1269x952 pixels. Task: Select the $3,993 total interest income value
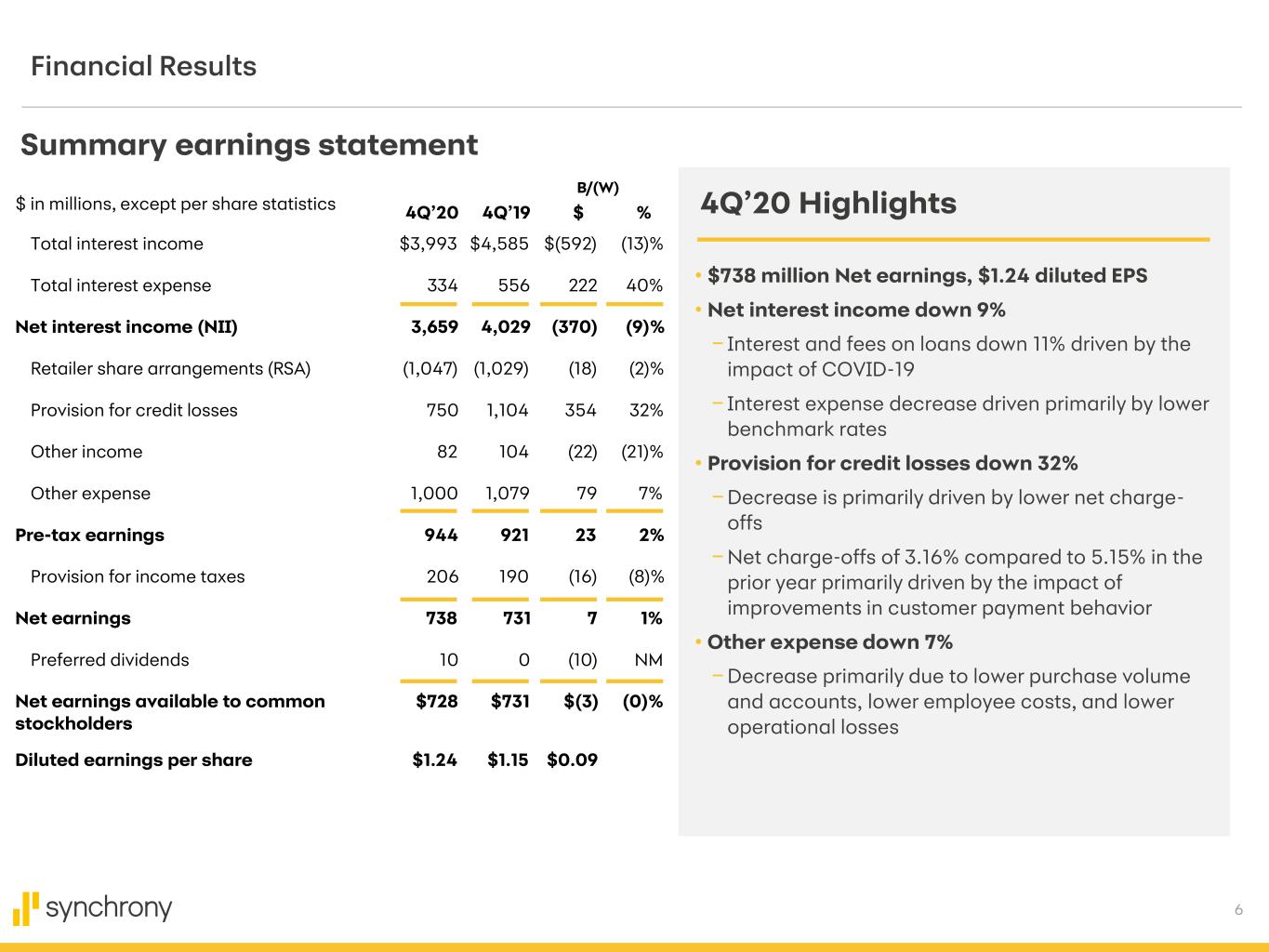[x=429, y=244]
